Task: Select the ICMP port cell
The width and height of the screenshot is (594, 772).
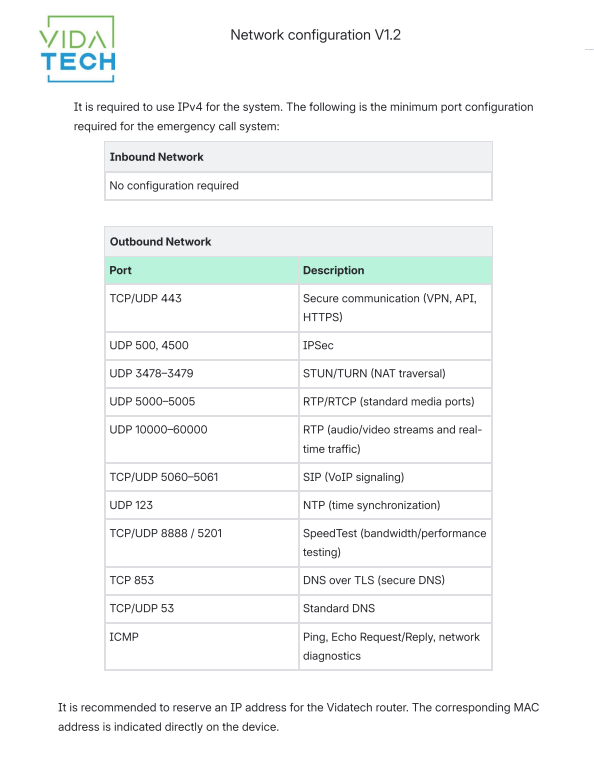Action: 201,646
